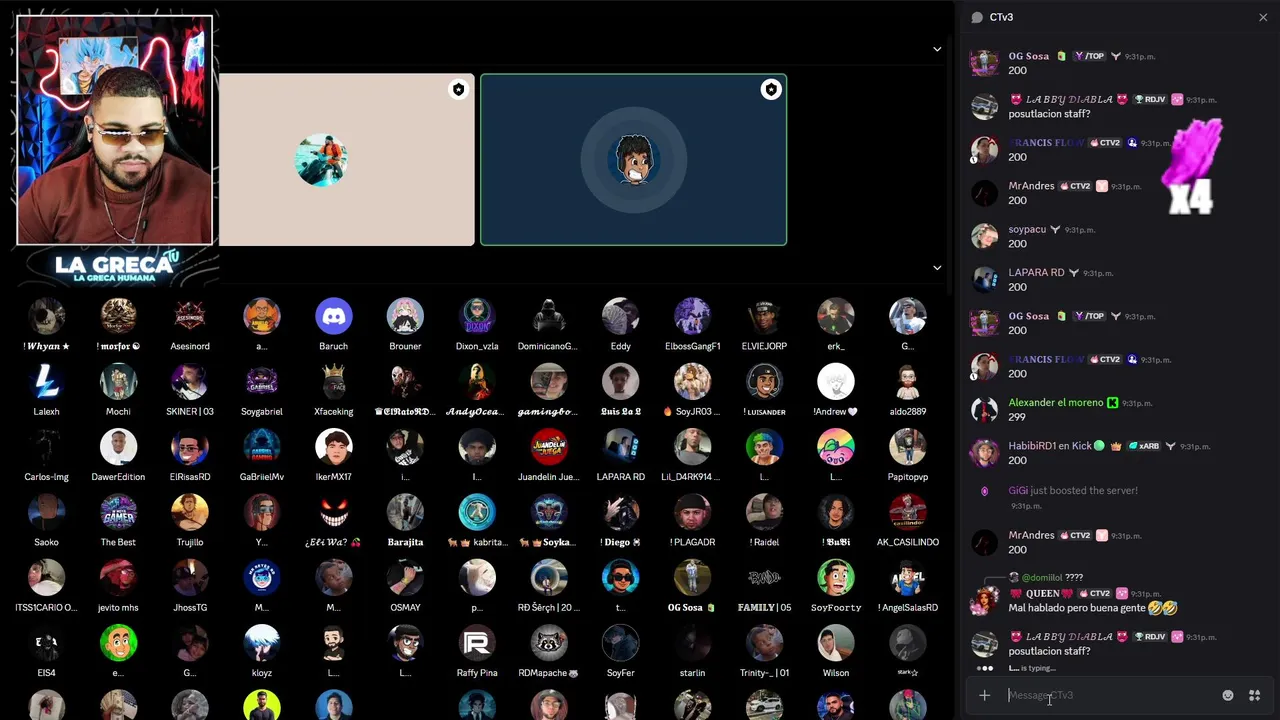
Task: Open Trujillo's avatar
Action: pyautogui.click(x=190, y=512)
